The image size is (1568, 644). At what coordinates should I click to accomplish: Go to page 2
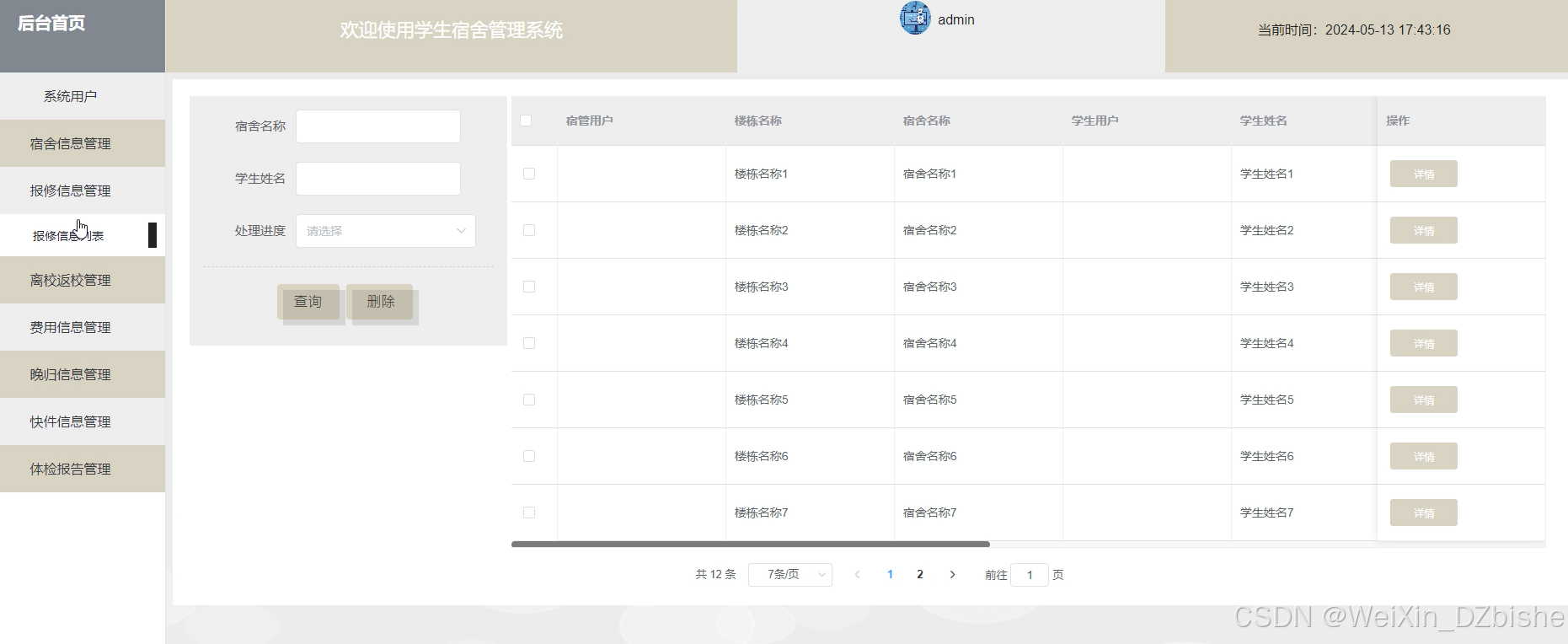click(x=920, y=575)
